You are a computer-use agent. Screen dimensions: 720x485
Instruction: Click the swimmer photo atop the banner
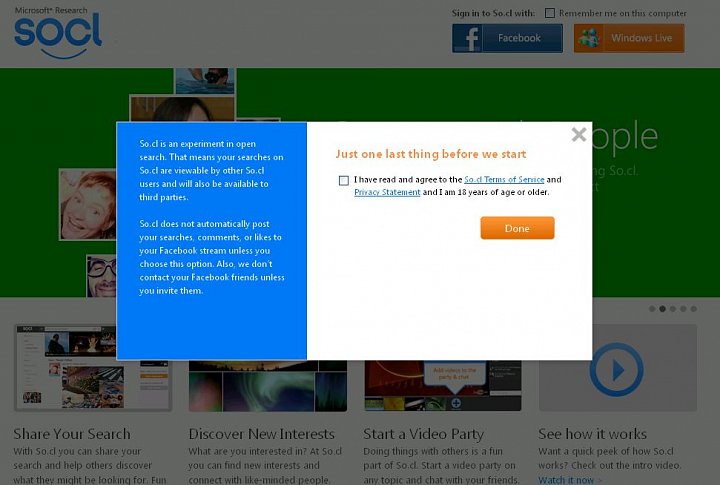(x=205, y=81)
